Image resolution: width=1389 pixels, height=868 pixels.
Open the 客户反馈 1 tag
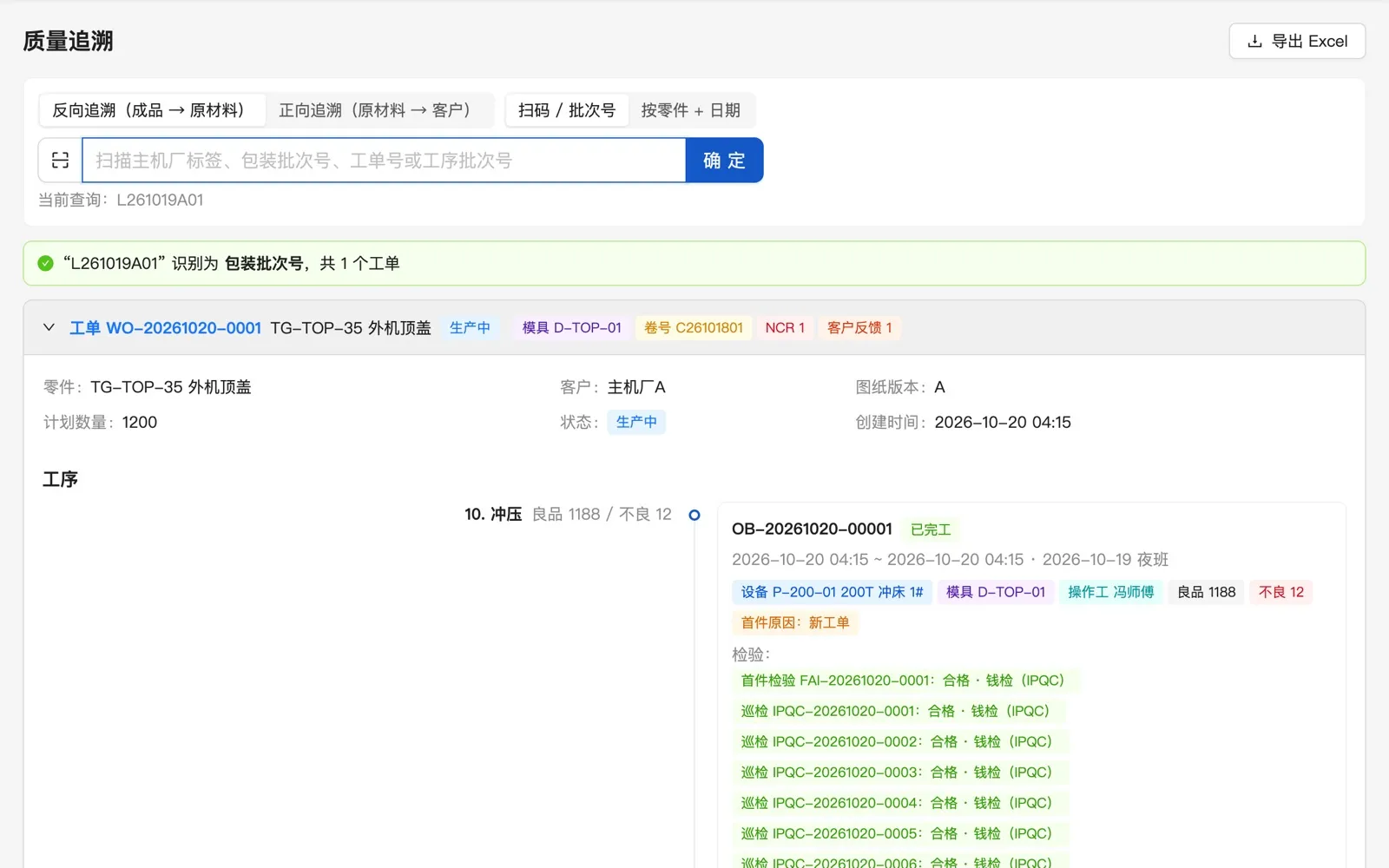pyautogui.click(x=859, y=327)
